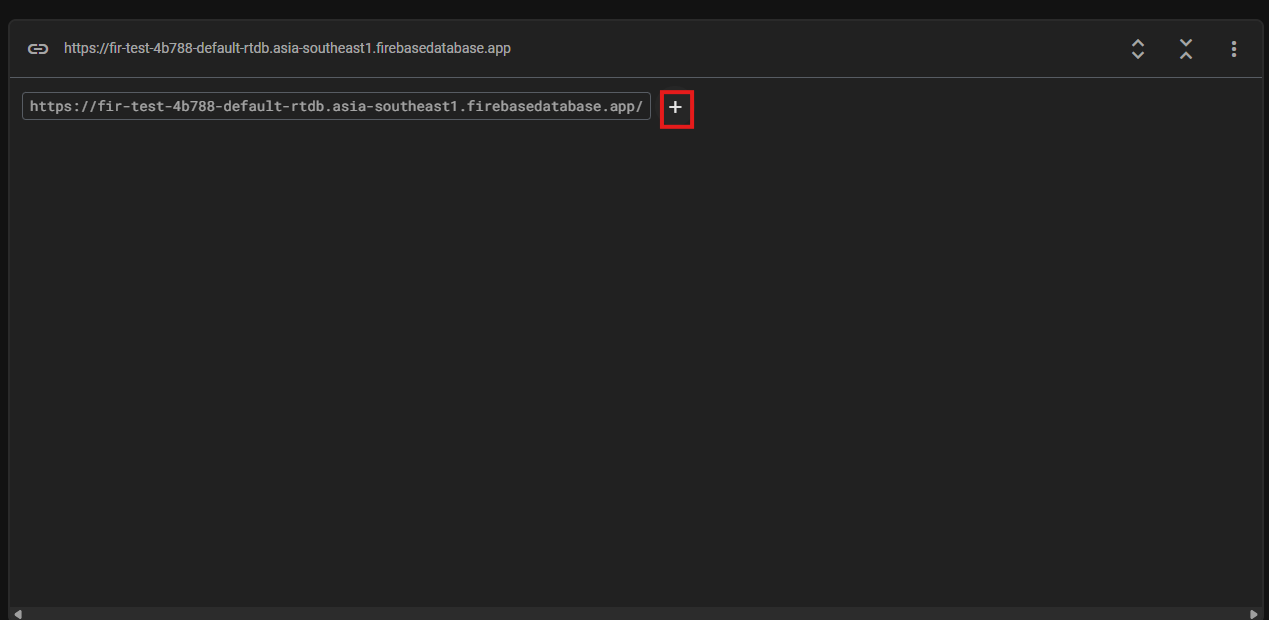The width and height of the screenshot is (1269, 620).
Task: Click the left arrow of horizontal scrollbar
Action: [x=17, y=614]
